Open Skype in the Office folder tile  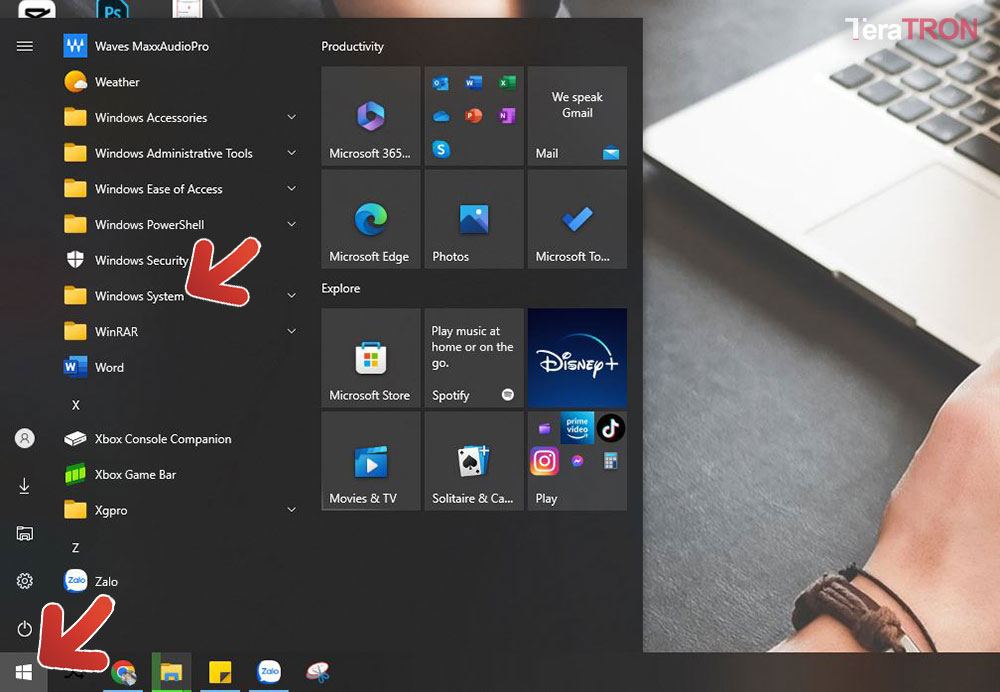pyautogui.click(x=441, y=149)
